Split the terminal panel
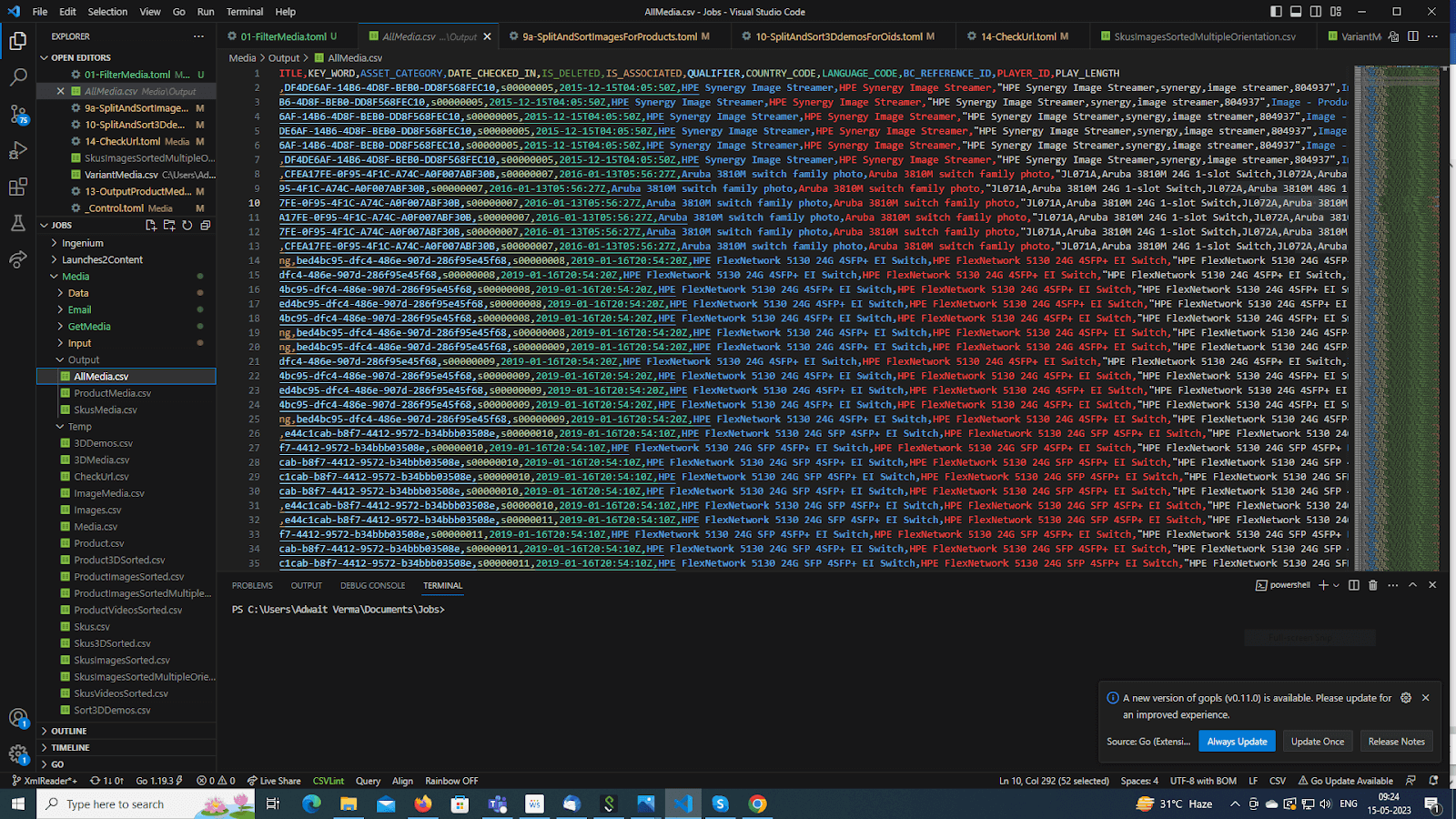This screenshot has width=1456, height=819. coord(1353,585)
